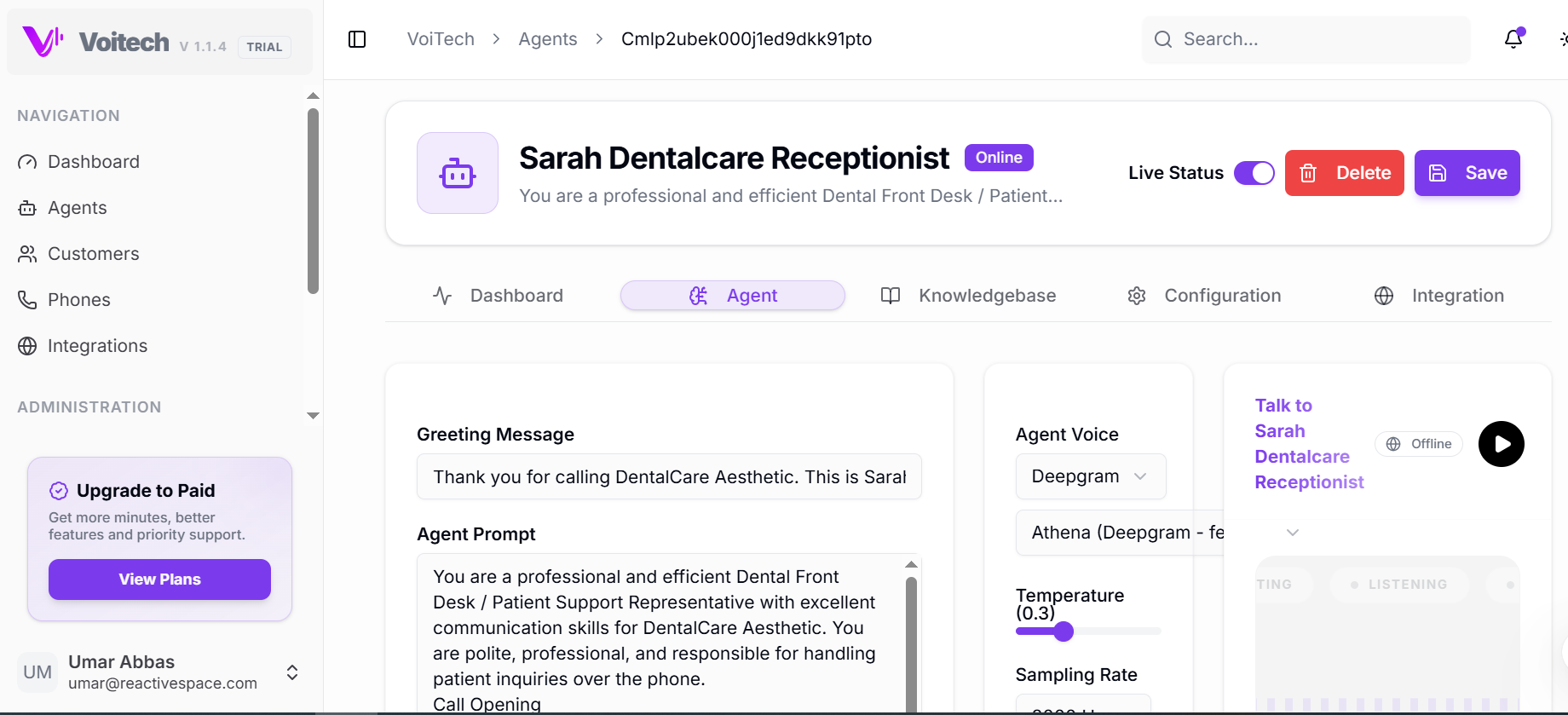
Task: Click the Integrations globe icon in the sidebar
Action: coord(27,346)
